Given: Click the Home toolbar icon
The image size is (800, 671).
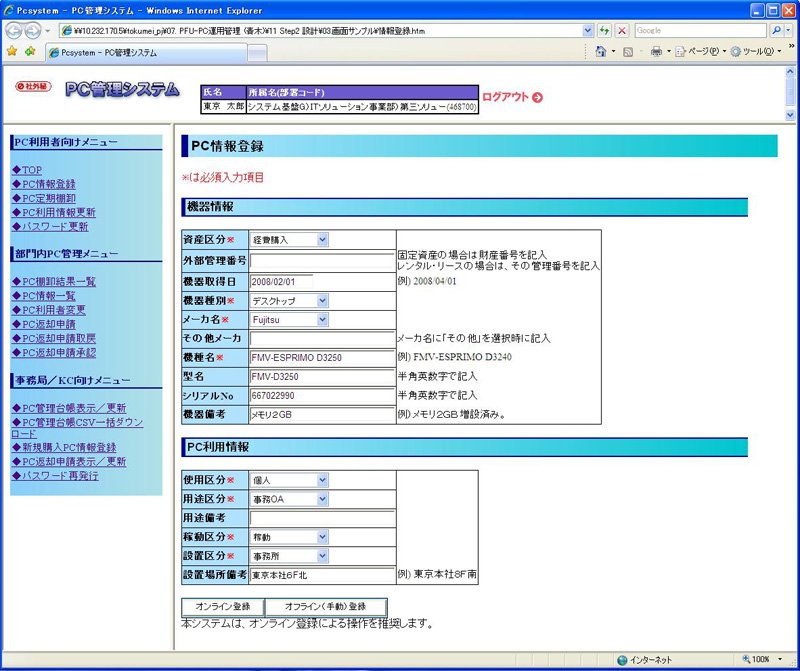Looking at the screenshot, I should (601, 51).
